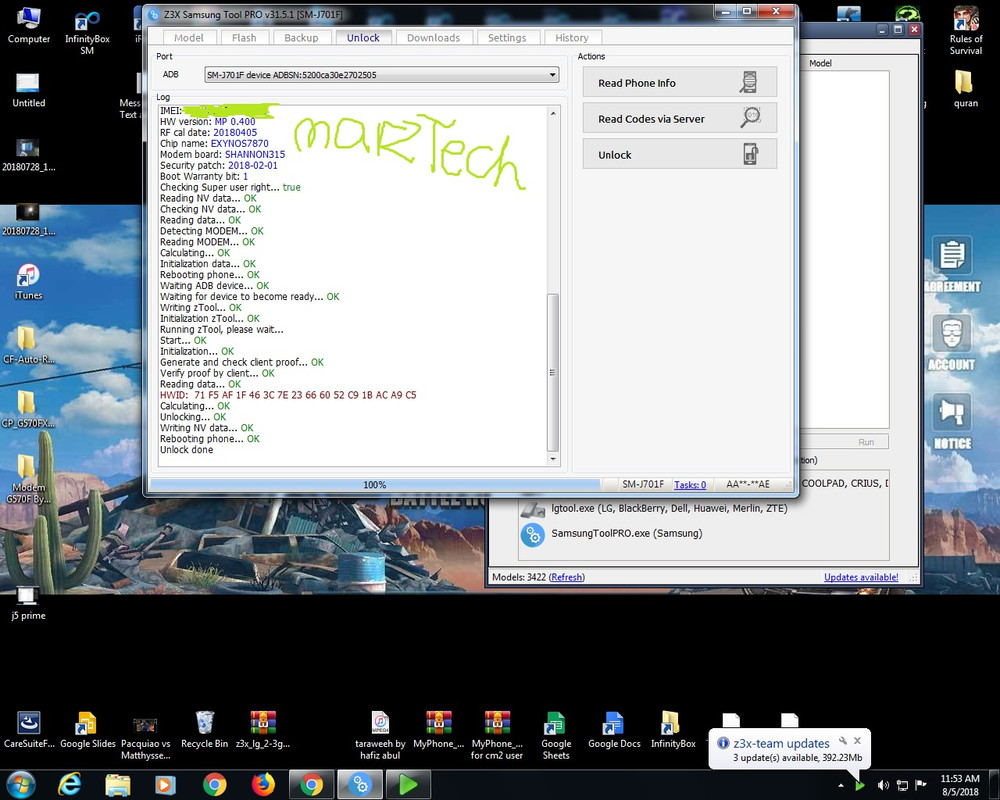Open the Computer desktop icon
1000x800 pixels.
[x=29, y=26]
